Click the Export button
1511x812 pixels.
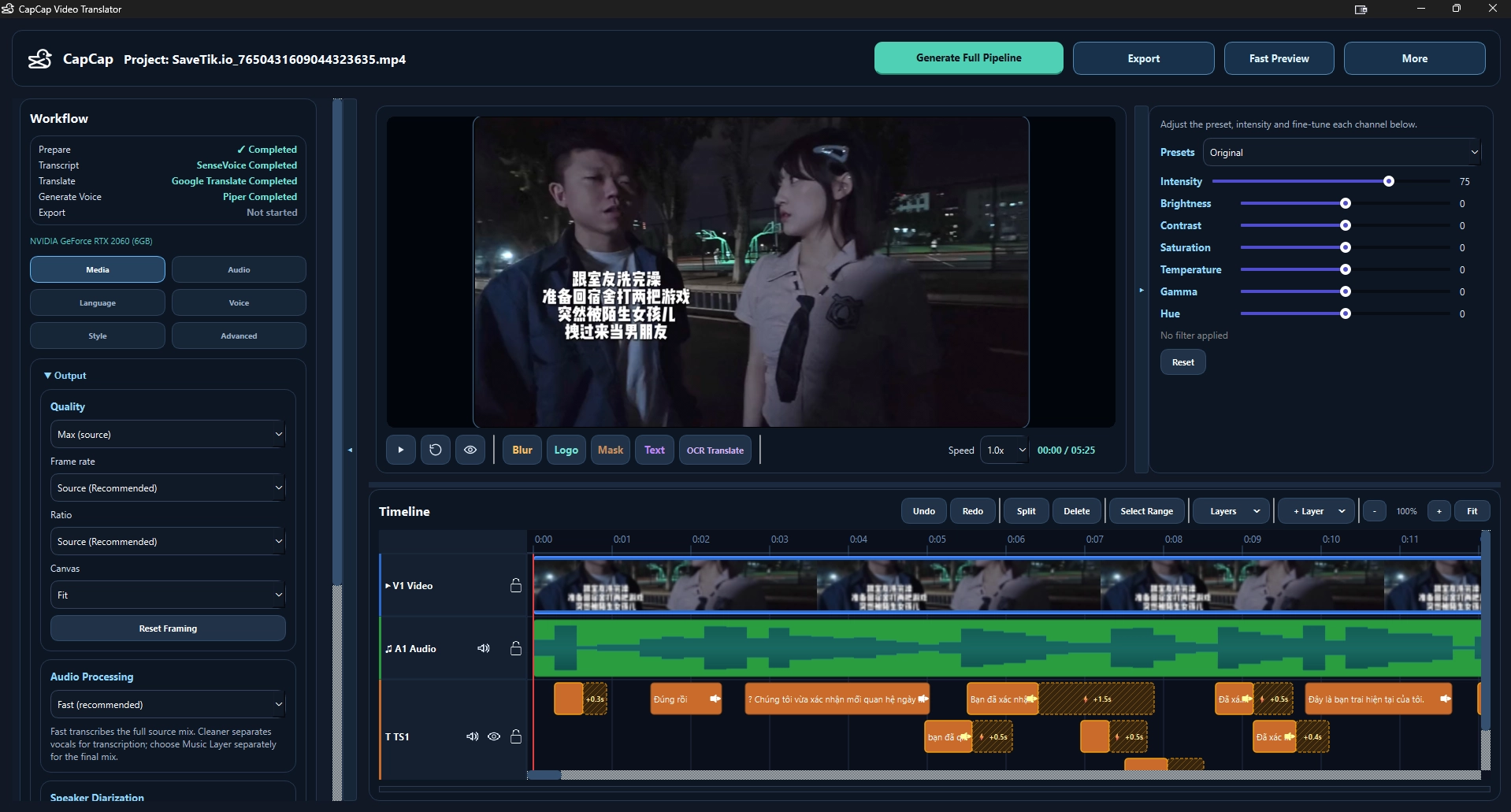click(1143, 58)
